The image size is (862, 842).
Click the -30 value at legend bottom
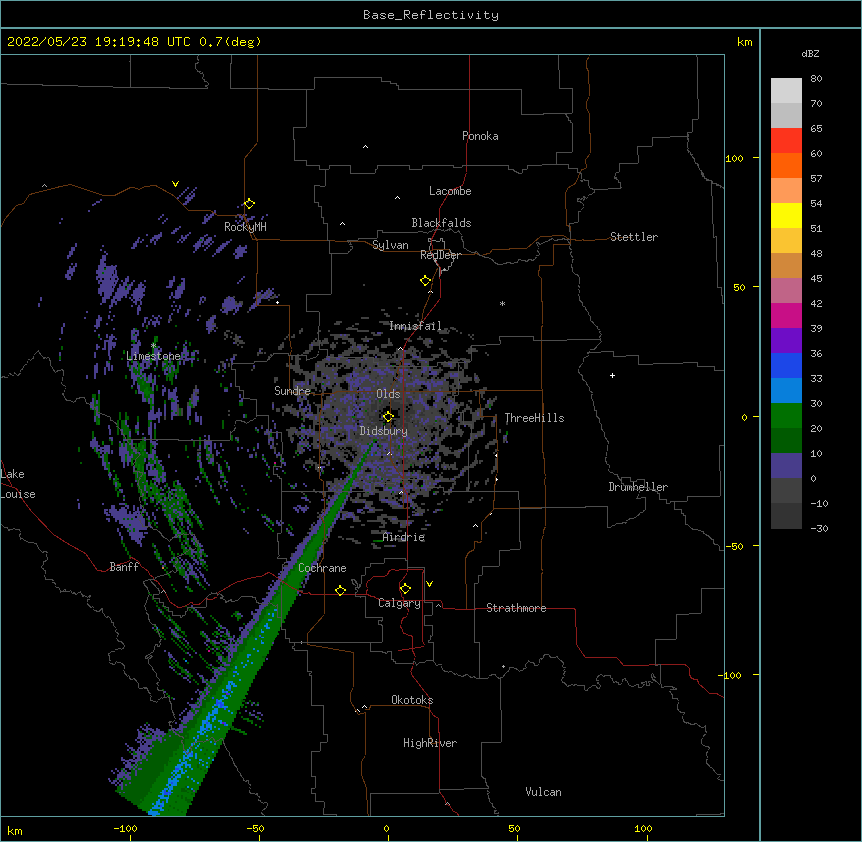click(819, 528)
